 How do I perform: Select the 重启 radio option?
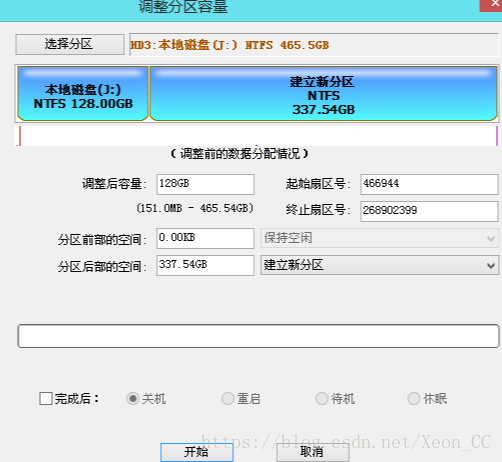[228, 398]
